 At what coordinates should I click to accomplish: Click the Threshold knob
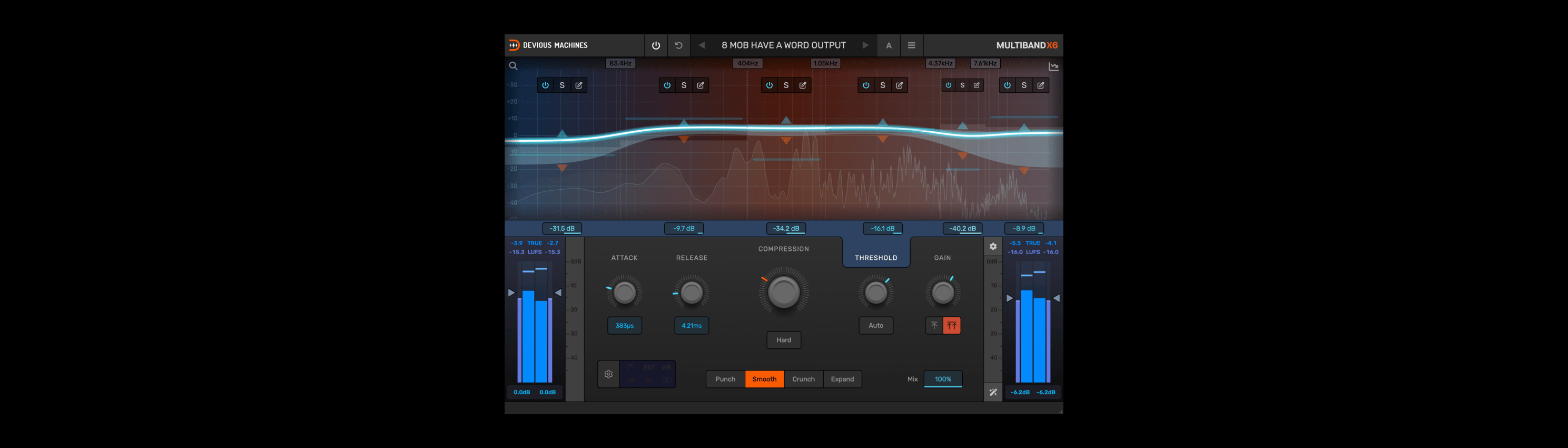coord(876,293)
